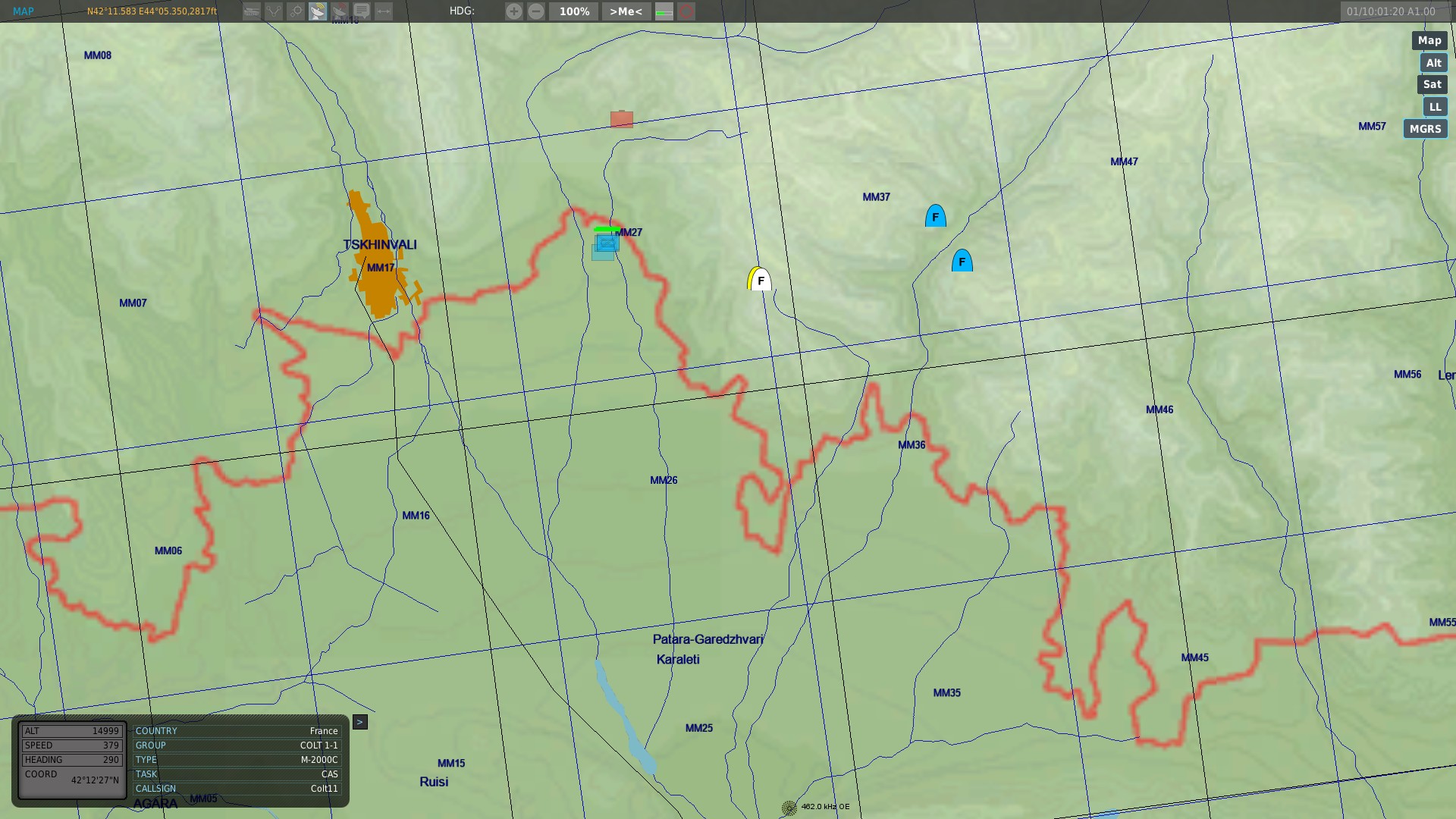Screen dimensions: 1456x819
Task: Click the TSKHINVALI city label
Action: [x=380, y=245]
